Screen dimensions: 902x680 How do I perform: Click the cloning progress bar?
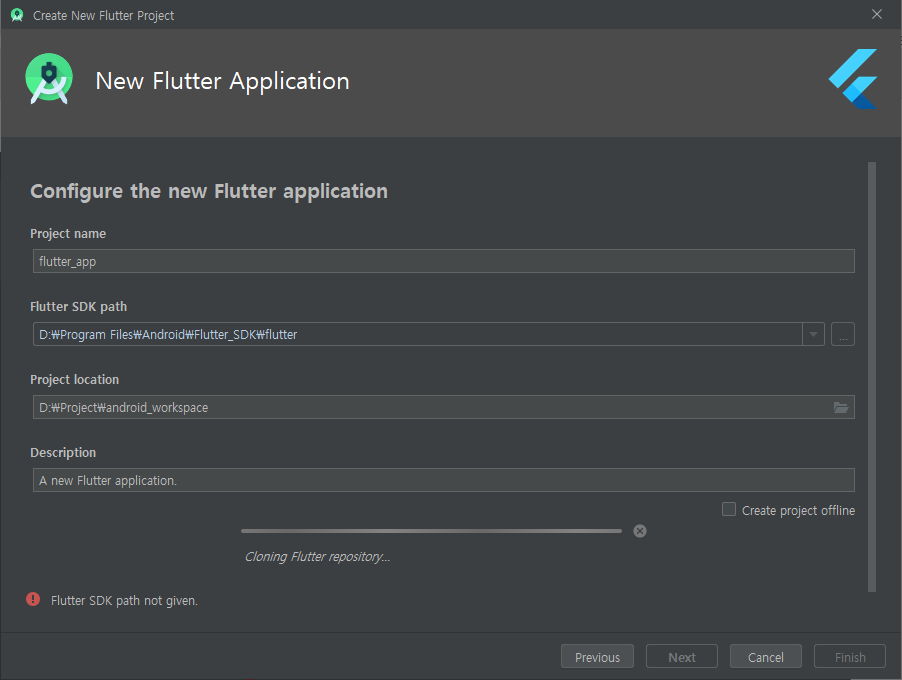click(x=431, y=531)
